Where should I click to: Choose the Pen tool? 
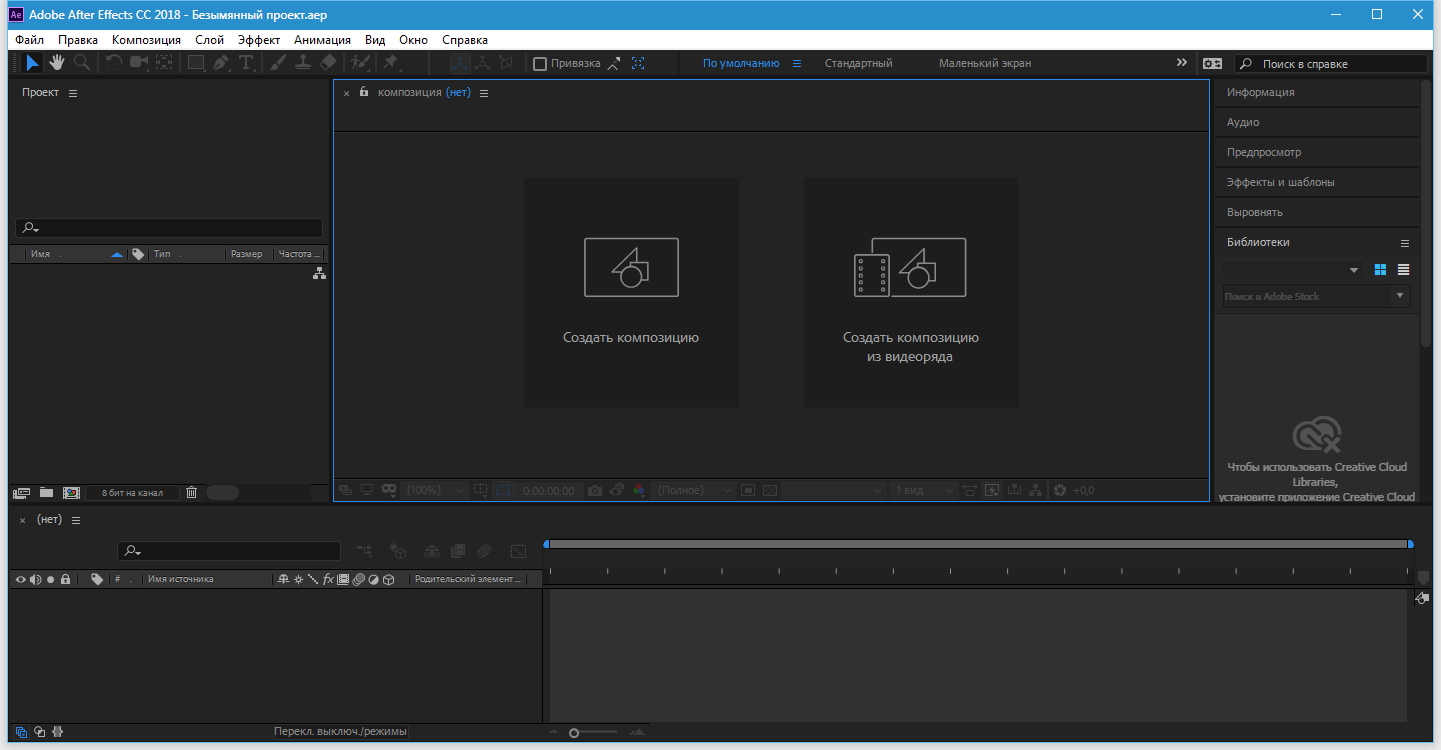[220, 63]
